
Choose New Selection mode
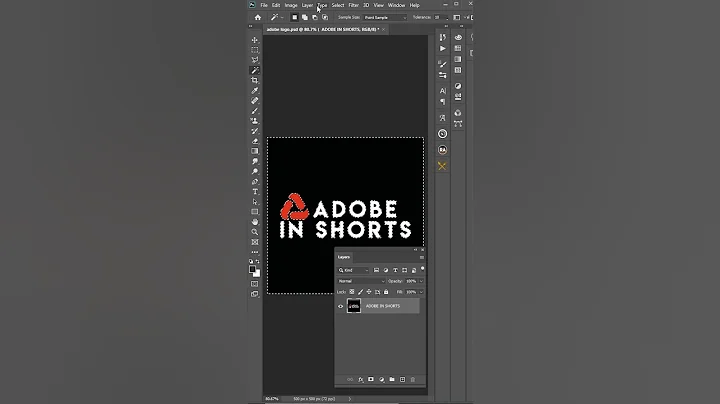[x=294, y=17]
